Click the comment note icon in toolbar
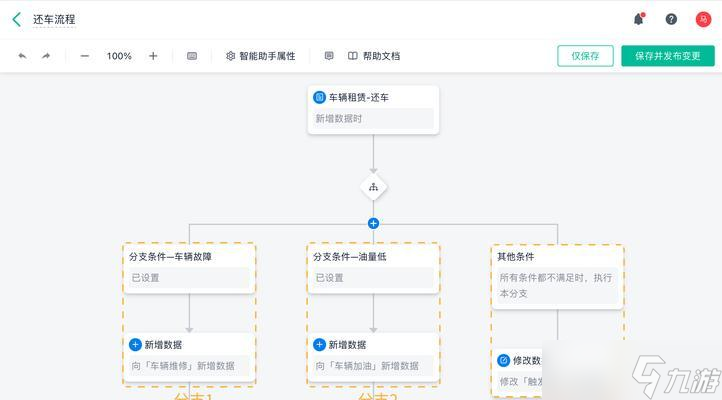 point(329,56)
